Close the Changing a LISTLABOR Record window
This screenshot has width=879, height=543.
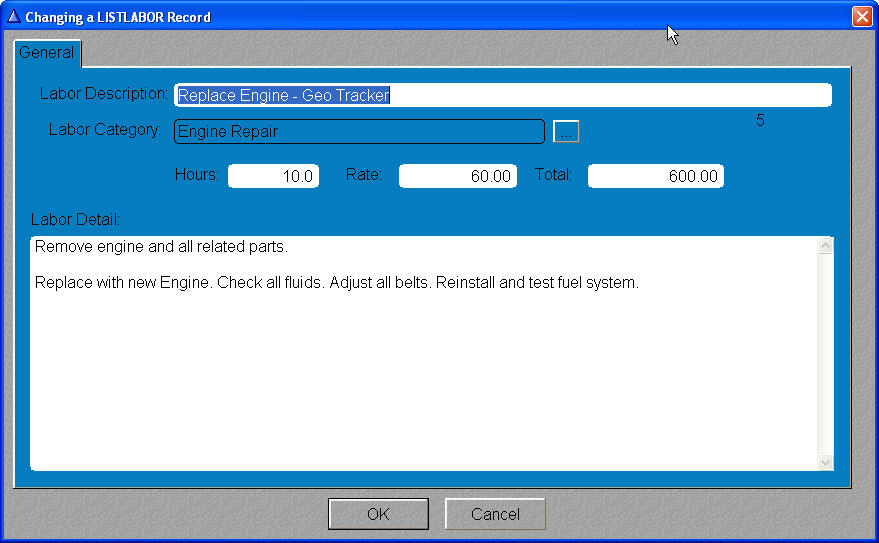pyautogui.click(x=861, y=17)
